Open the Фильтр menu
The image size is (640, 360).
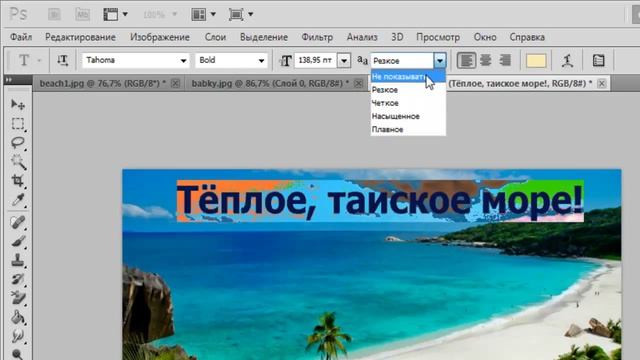[x=317, y=37]
